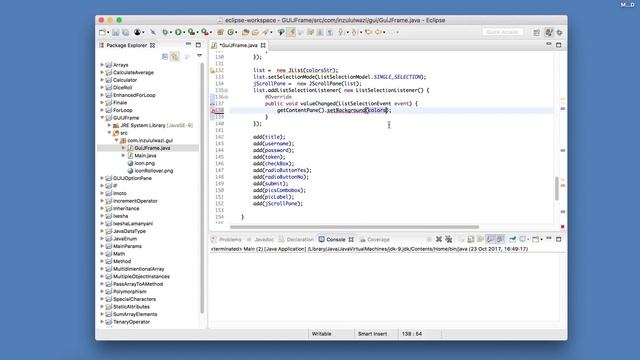Minimize the Package Explorer view

188,44
